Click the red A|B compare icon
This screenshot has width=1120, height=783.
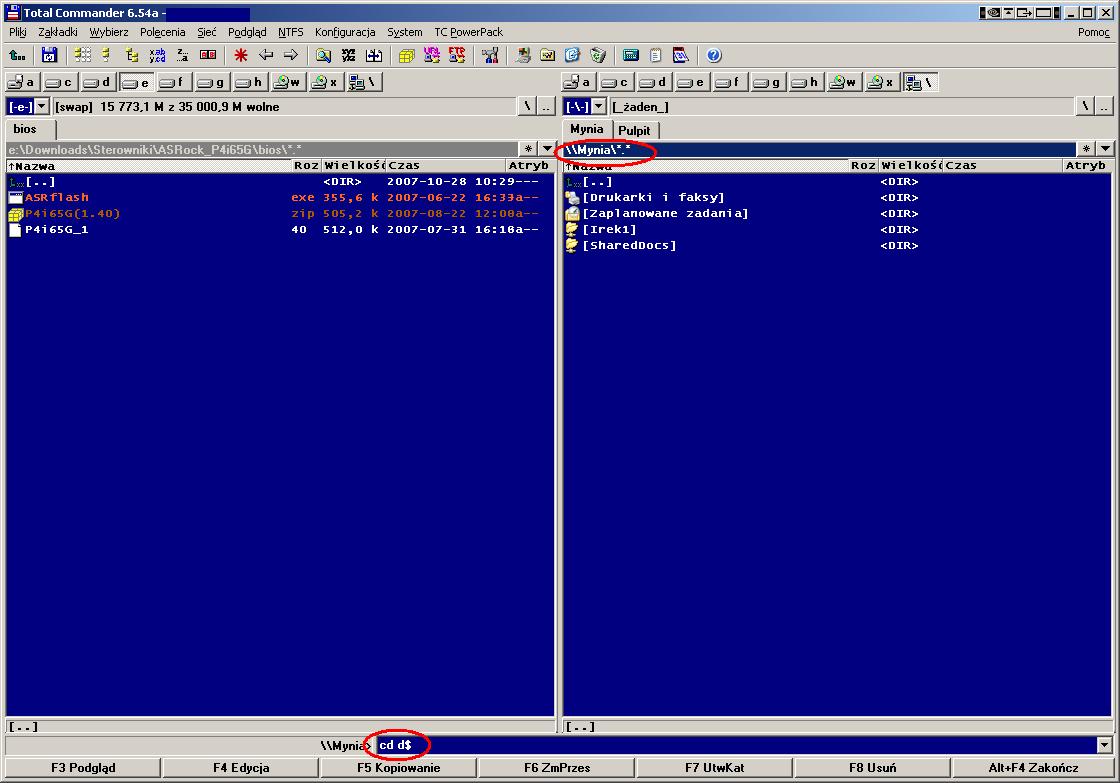pos(208,55)
